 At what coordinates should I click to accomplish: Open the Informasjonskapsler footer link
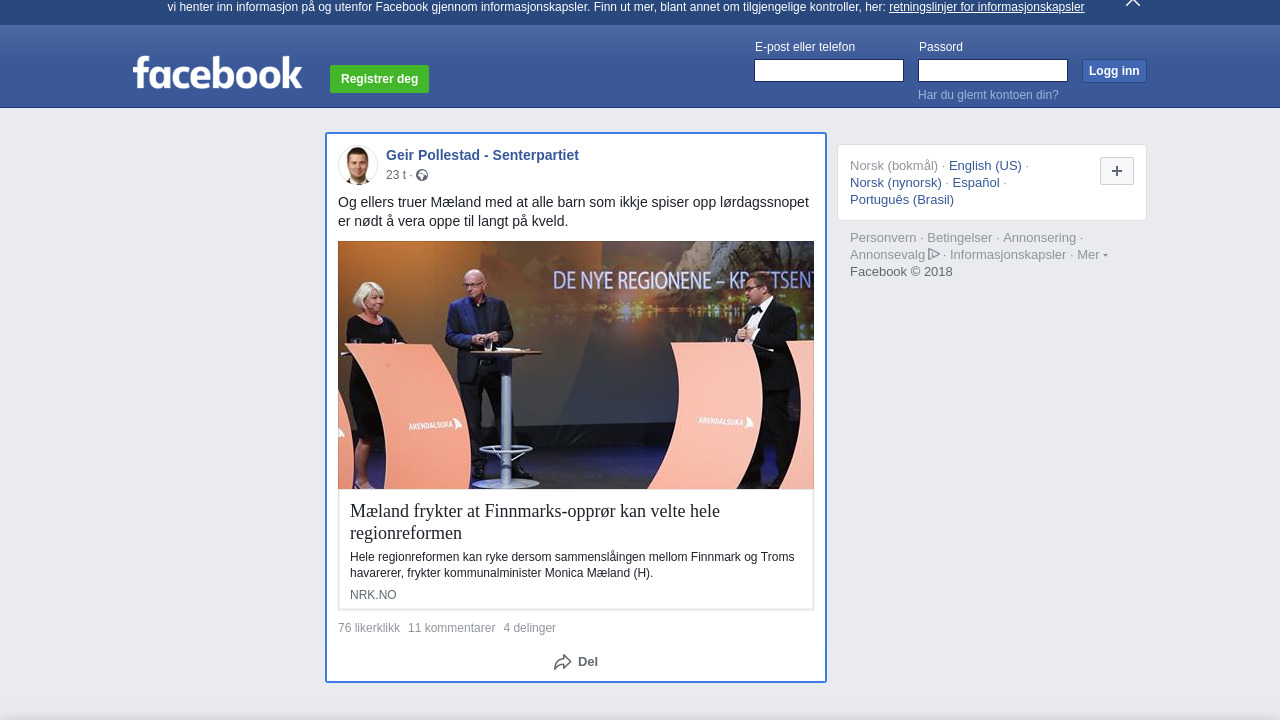1008,255
